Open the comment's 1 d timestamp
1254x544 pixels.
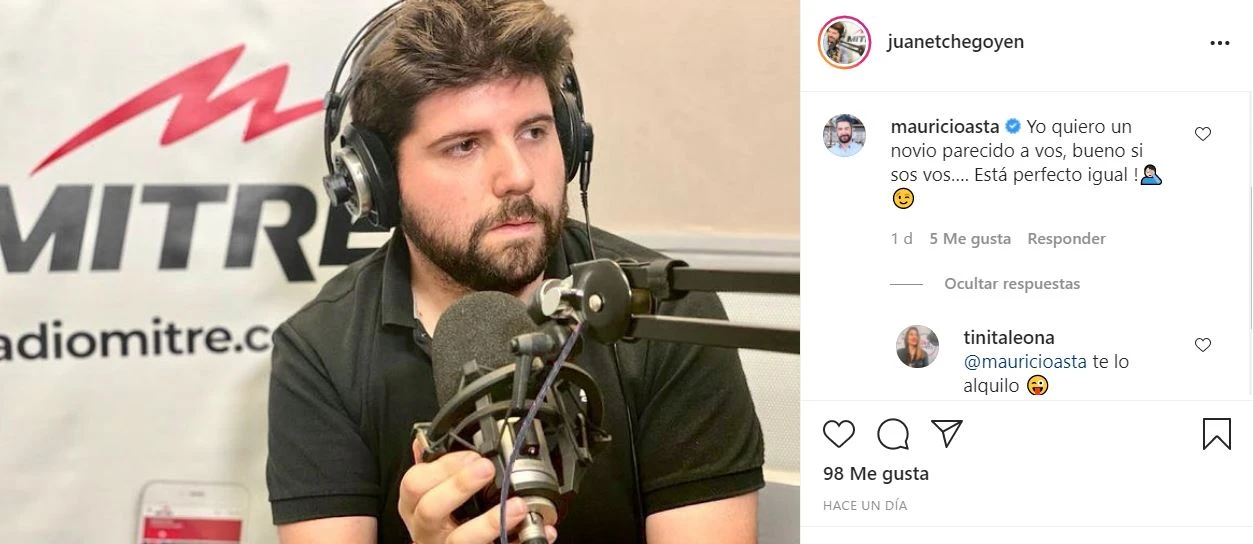[x=901, y=239]
